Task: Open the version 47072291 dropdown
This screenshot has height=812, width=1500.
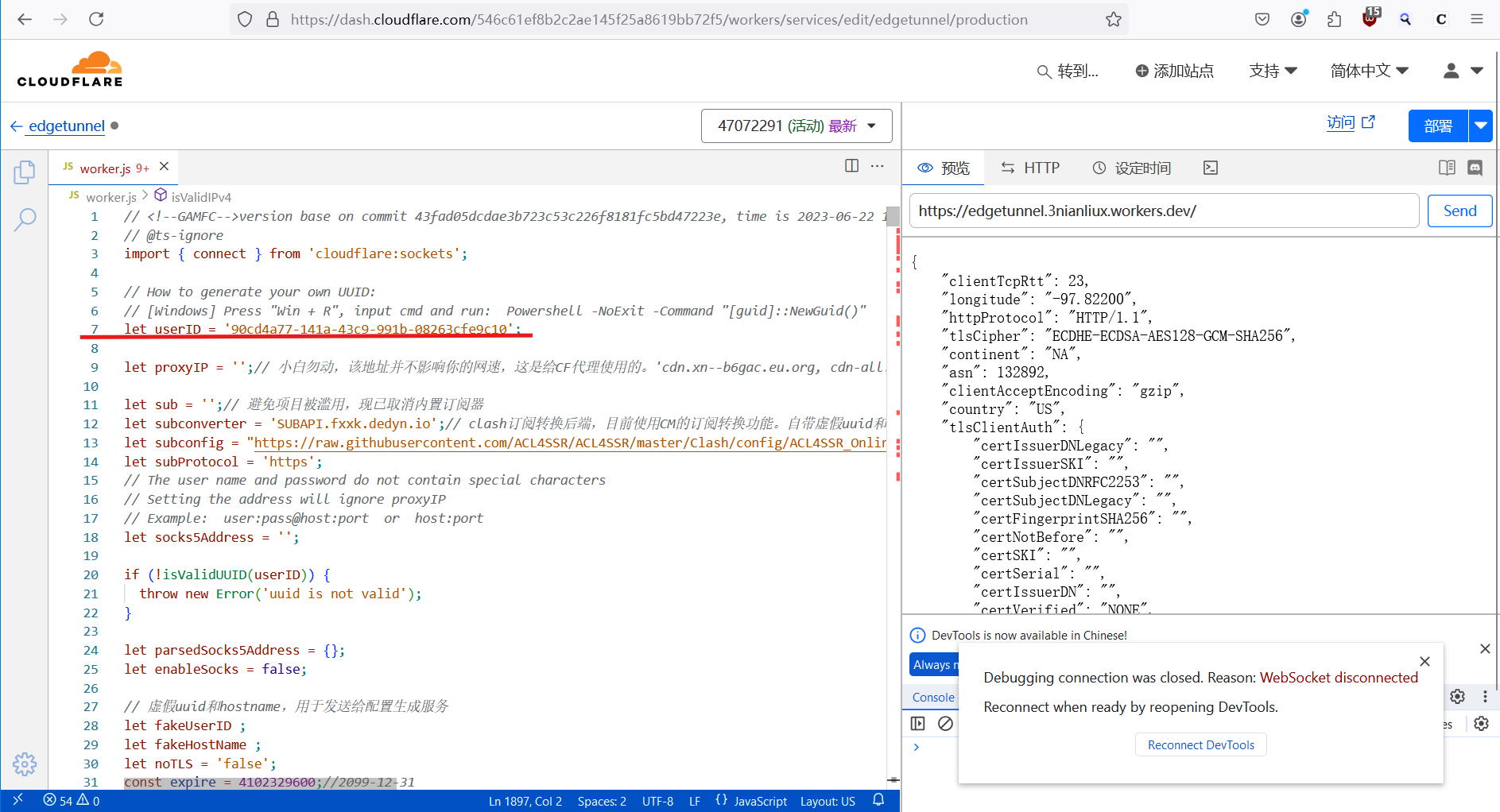Action: point(797,126)
